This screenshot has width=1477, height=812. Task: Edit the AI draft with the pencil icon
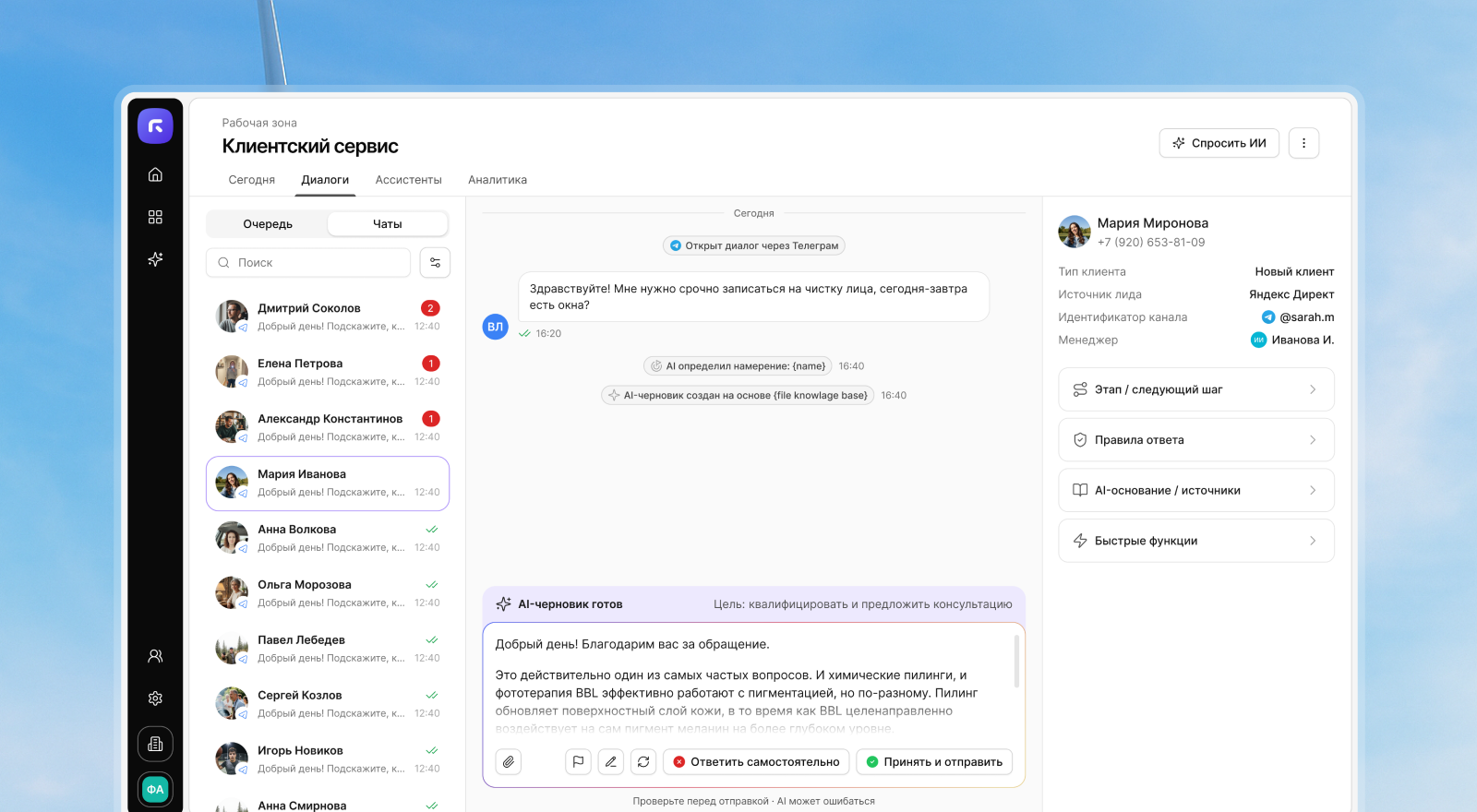click(610, 762)
